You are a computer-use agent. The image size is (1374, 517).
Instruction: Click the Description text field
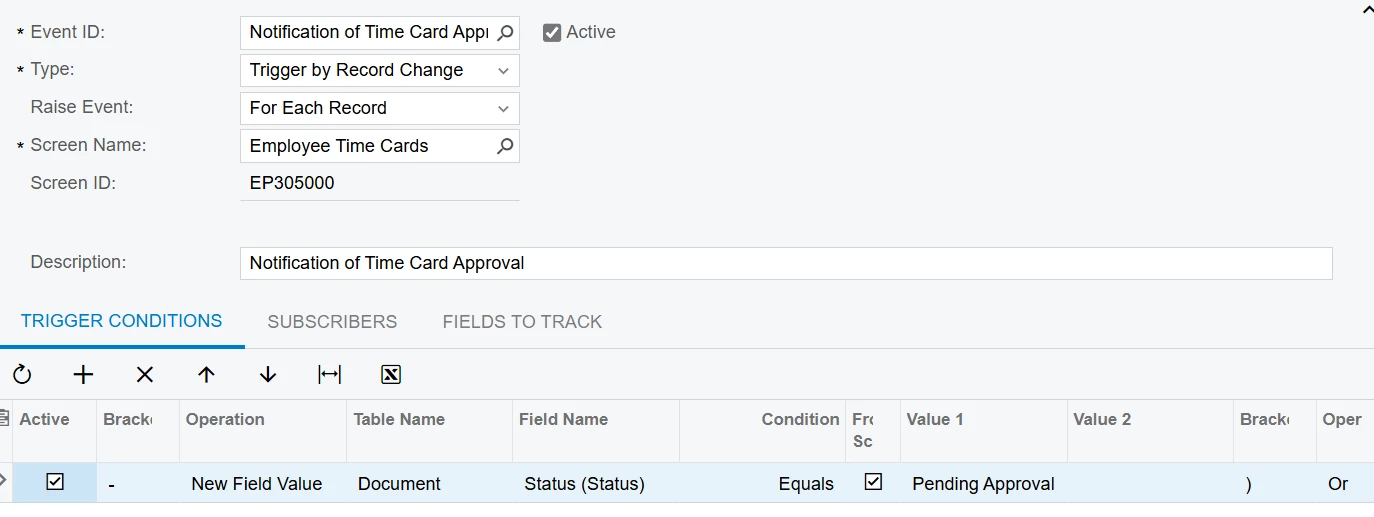pos(785,263)
